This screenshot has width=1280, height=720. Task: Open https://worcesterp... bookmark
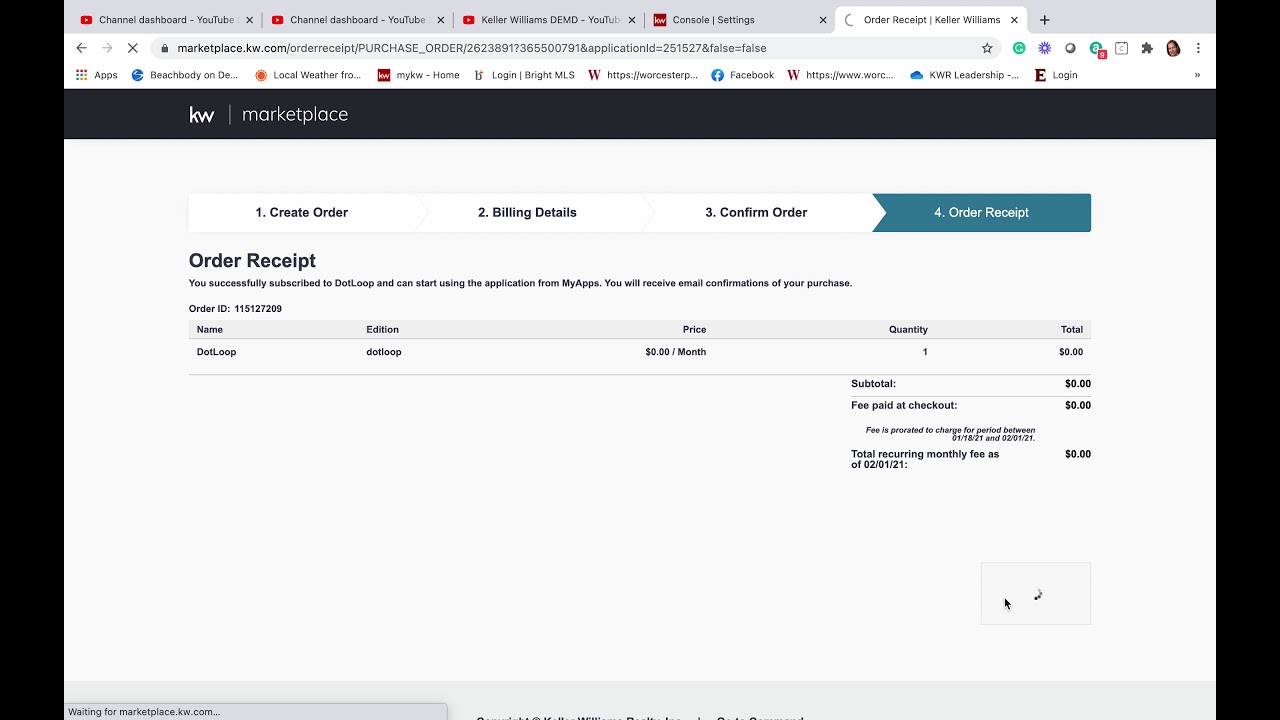pos(643,75)
